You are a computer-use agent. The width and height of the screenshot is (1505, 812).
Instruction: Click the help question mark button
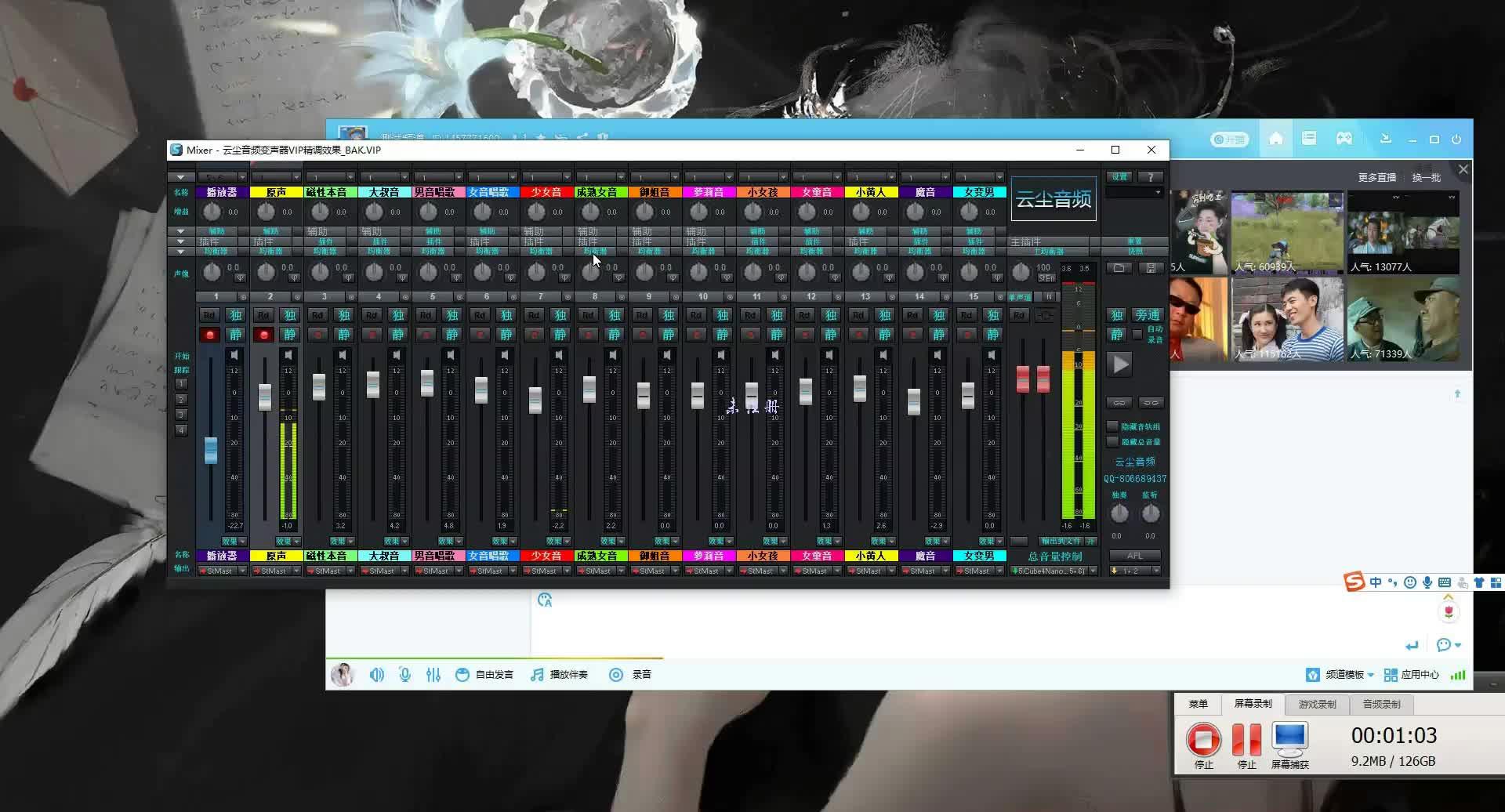(1150, 176)
